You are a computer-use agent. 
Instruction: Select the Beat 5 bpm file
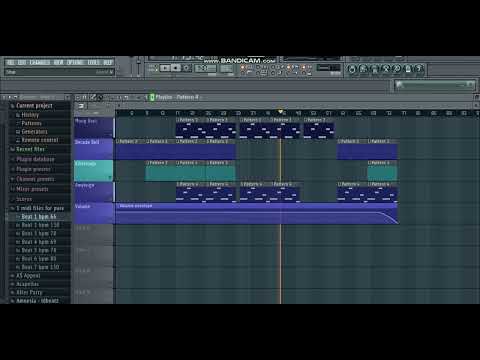(39, 250)
